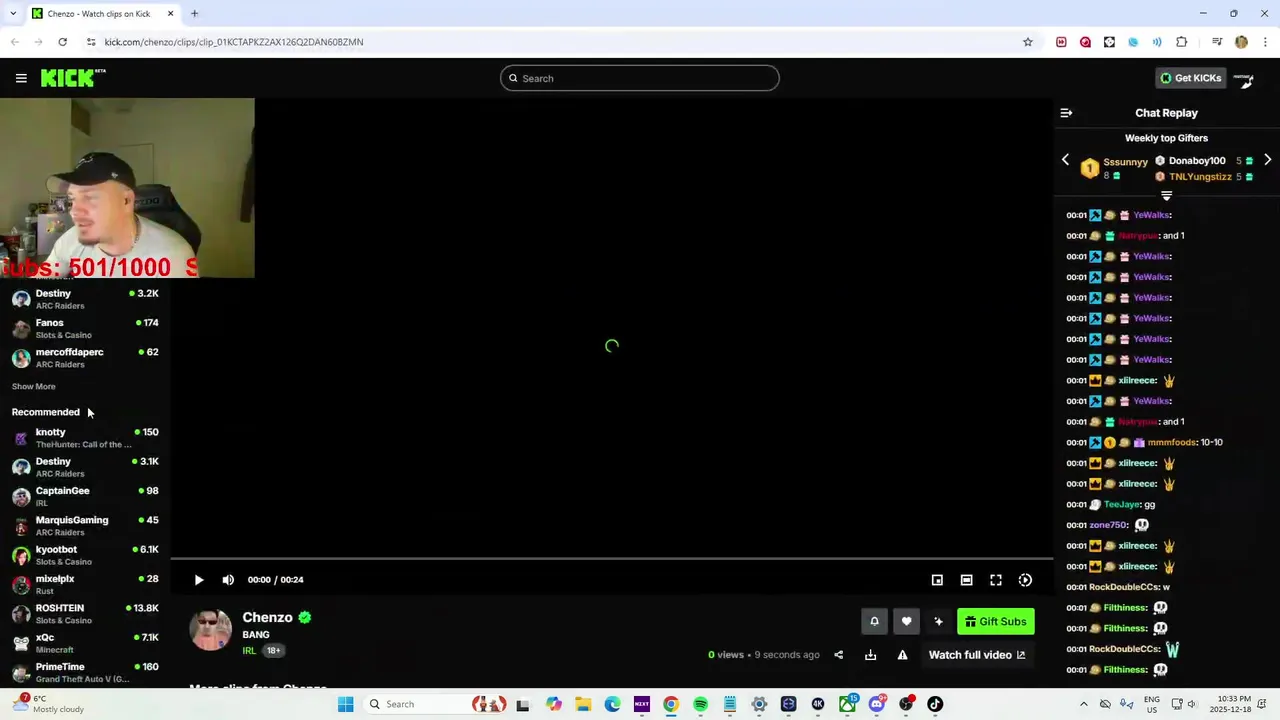Click TeeJaye username in chat

click(1122, 504)
